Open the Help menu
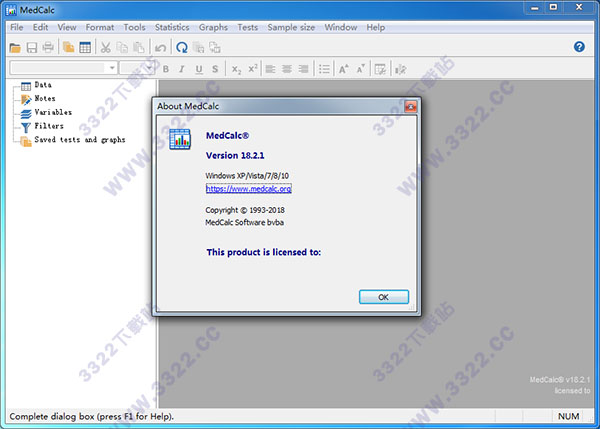The width and height of the screenshot is (600, 429). pyautogui.click(x=375, y=28)
